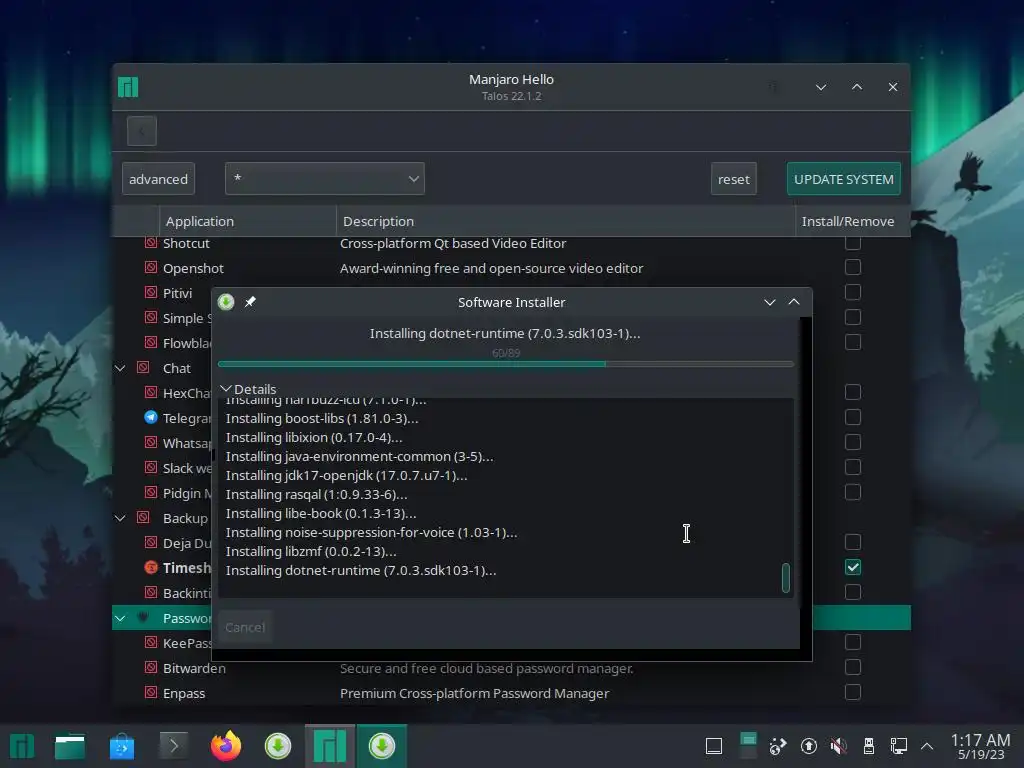
Task: Open the filter combo box showing asterisk
Action: tap(325, 178)
